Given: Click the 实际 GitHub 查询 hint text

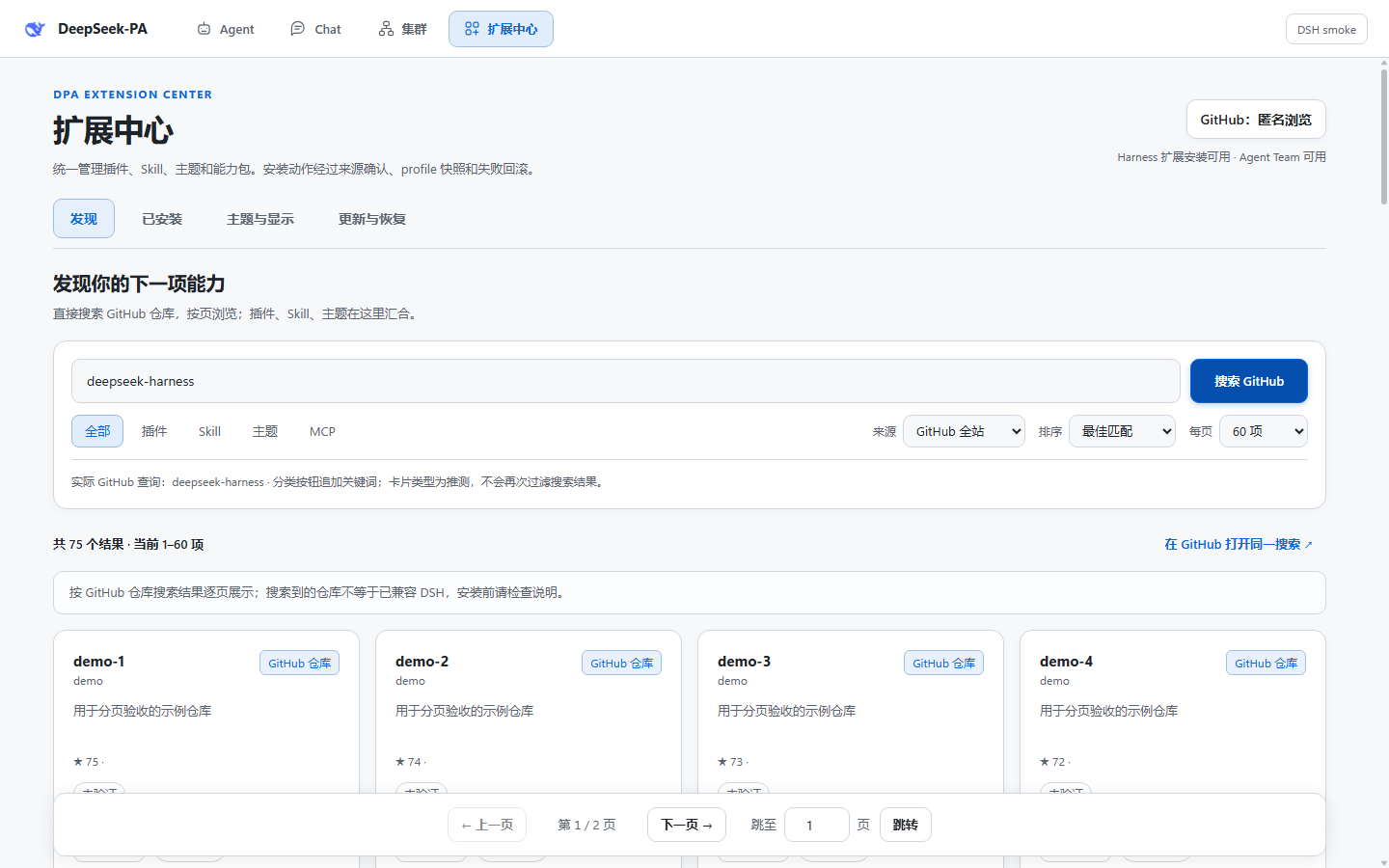Looking at the screenshot, I should point(340,481).
